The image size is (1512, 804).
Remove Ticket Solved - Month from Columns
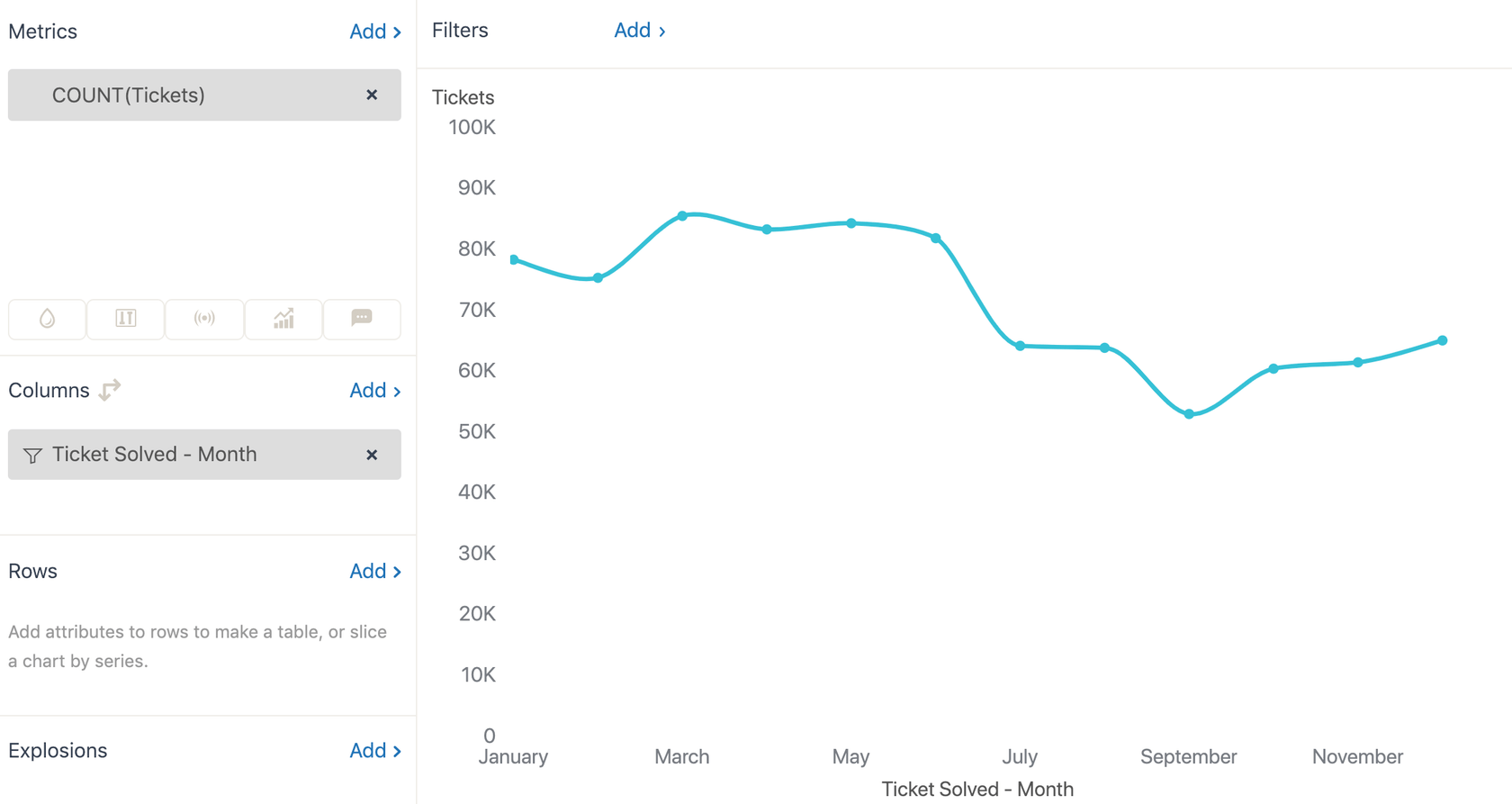(x=372, y=455)
